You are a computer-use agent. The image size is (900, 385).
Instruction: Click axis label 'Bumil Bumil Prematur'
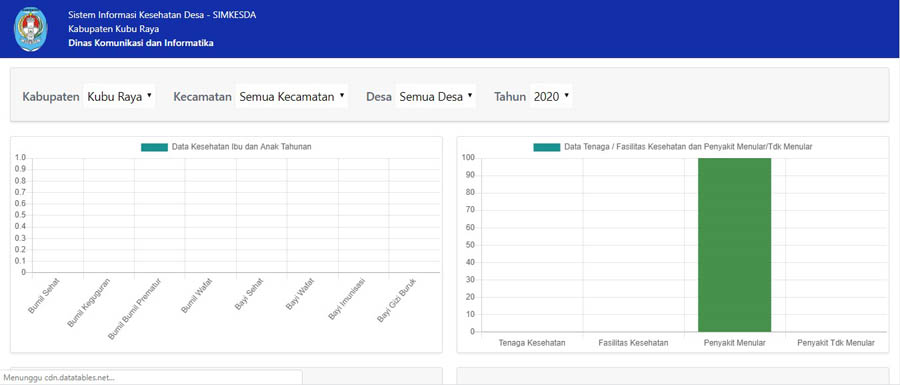point(135,308)
